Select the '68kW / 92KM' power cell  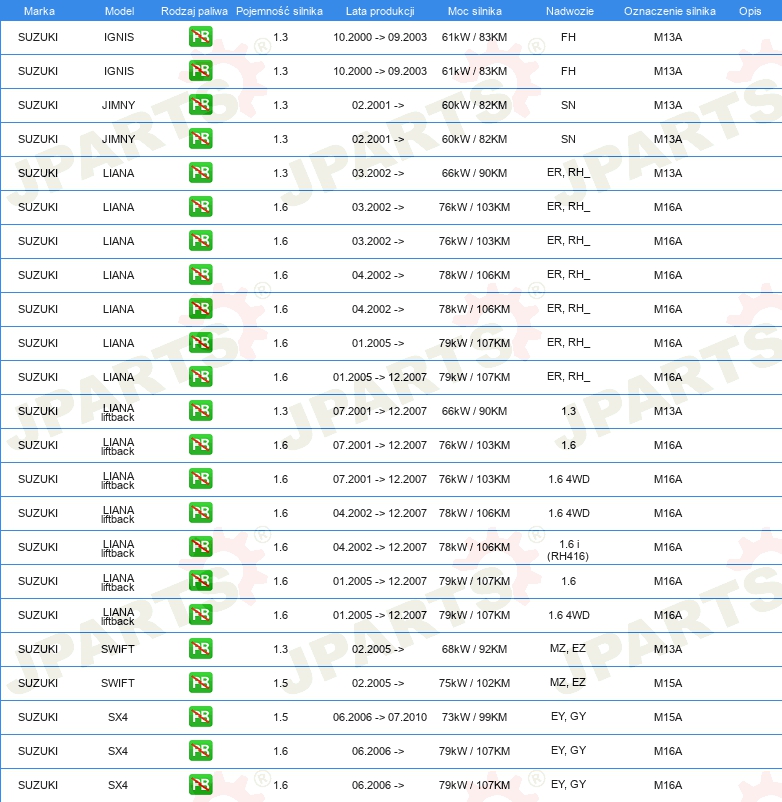click(x=475, y=649)
